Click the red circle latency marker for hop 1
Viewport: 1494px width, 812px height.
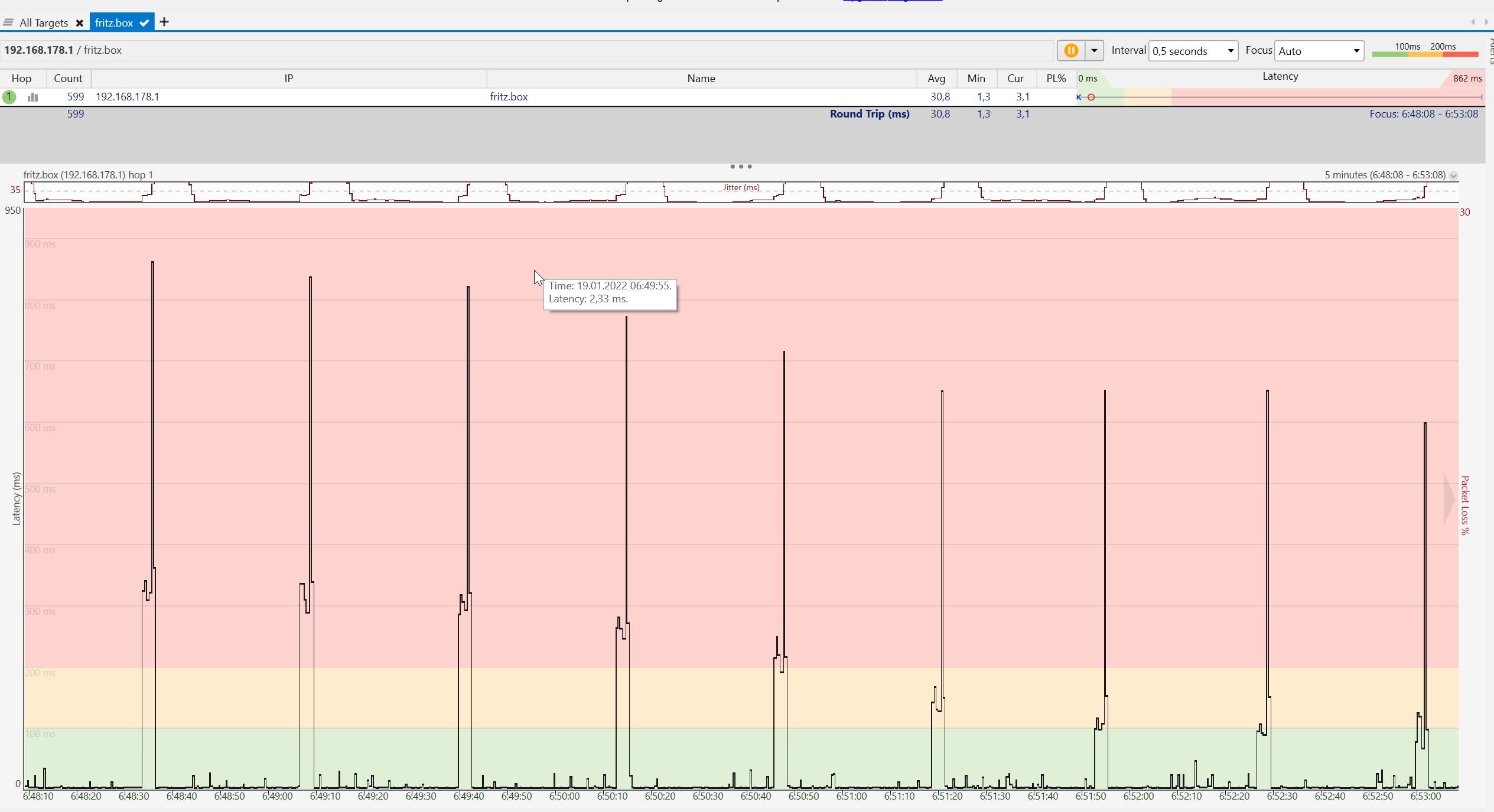click(x=1091, y=97)
